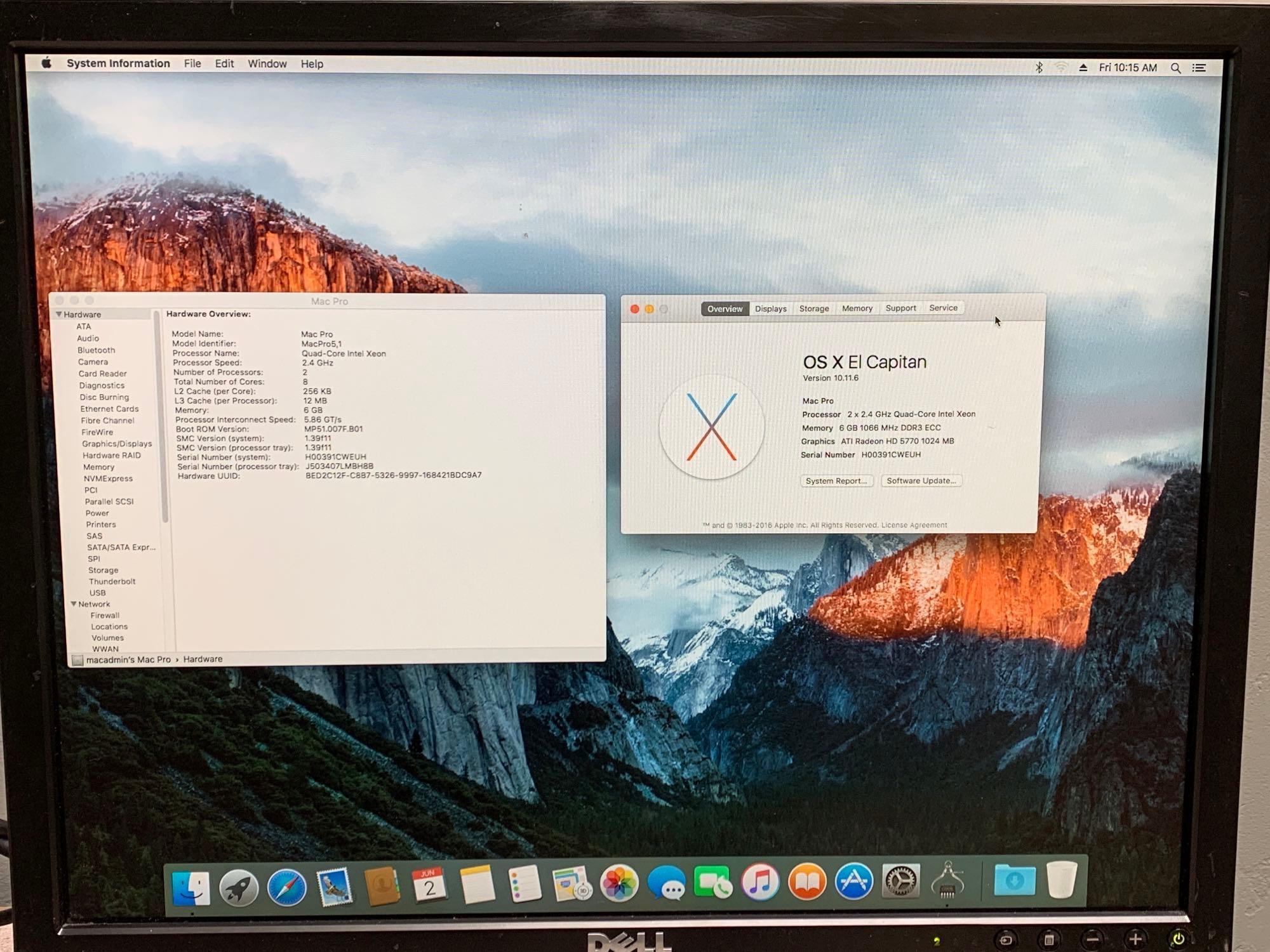Screen dimensions: 1270x952
Task: Click the System Report button
Action: (836, 480)
